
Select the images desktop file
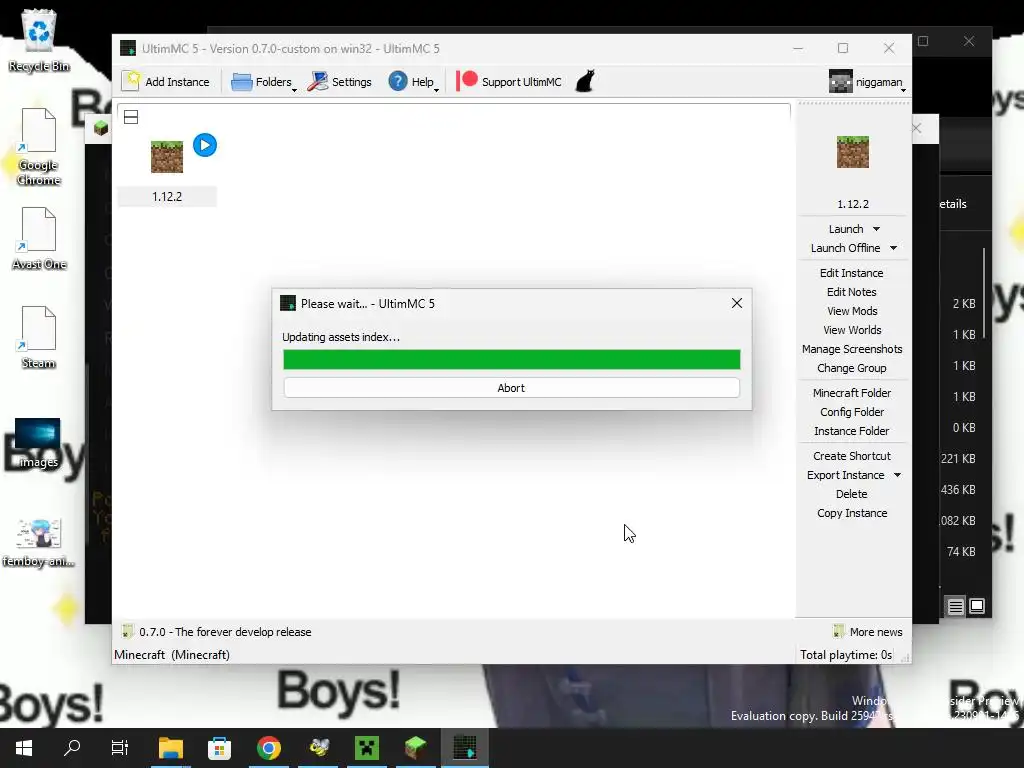click(x=38, y=443)
